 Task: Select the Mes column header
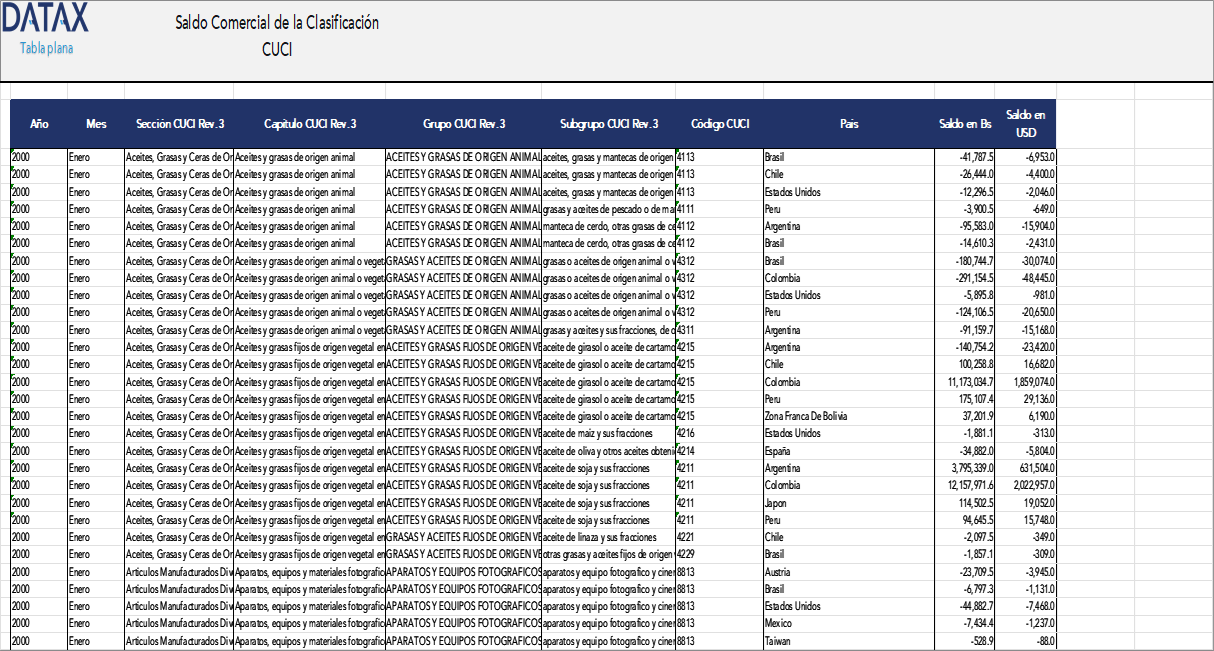(96, 124)
